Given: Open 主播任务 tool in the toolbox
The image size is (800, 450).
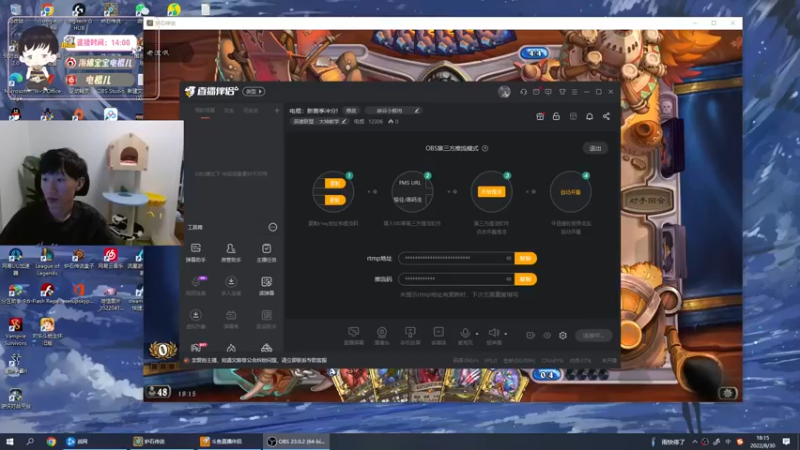Looking at the screenshot, I should click(x=266, y=253).
